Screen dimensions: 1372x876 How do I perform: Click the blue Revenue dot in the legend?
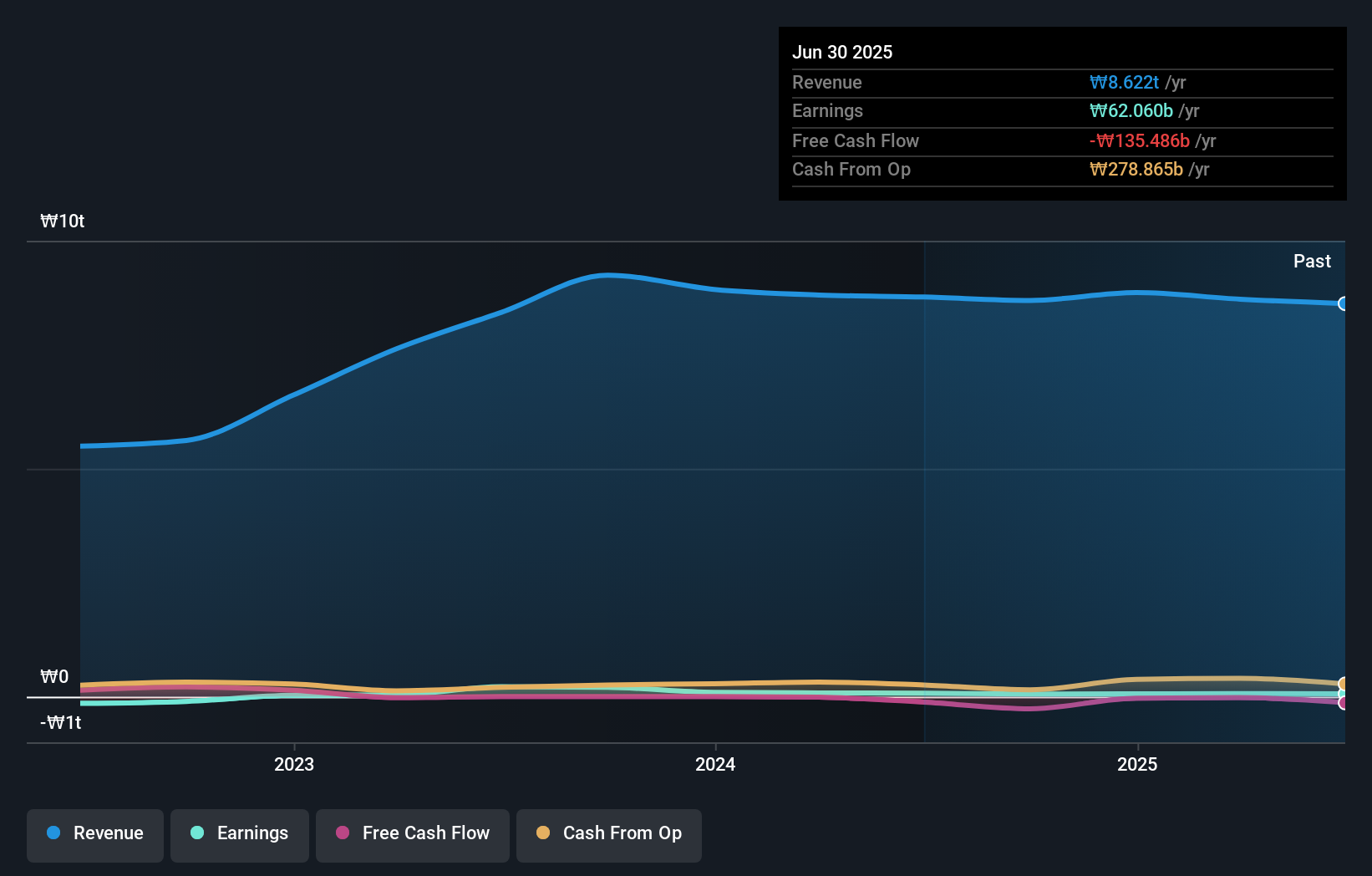[x=52, y=833]
